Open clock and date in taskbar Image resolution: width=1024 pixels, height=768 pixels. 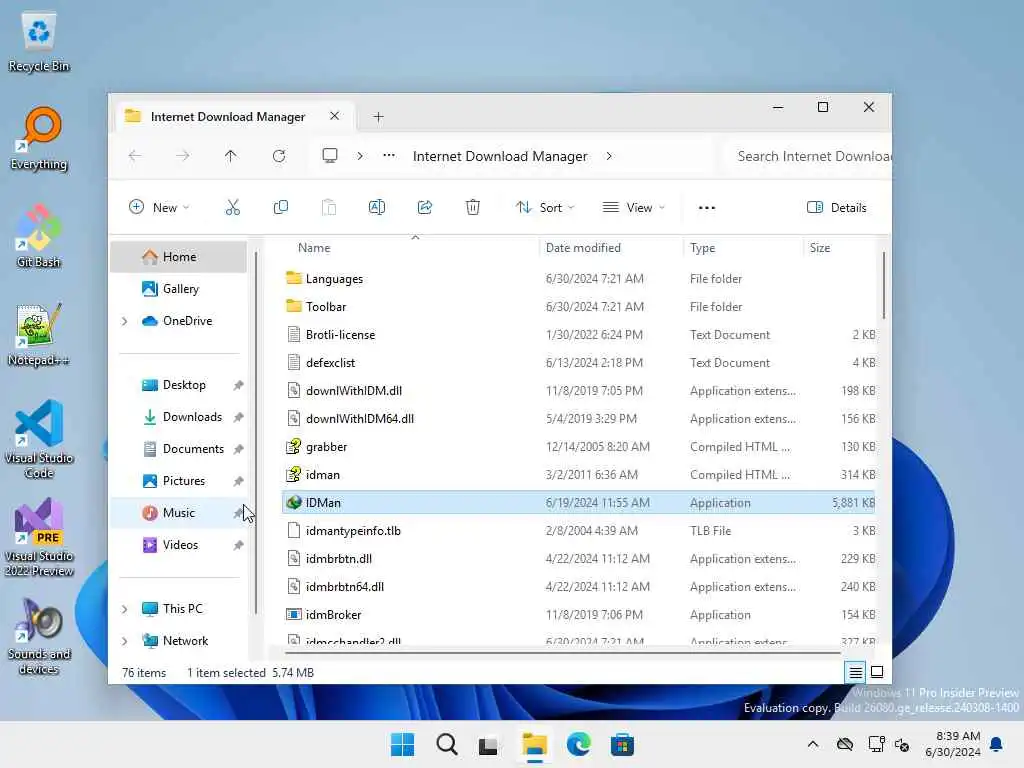click(952, 744)
